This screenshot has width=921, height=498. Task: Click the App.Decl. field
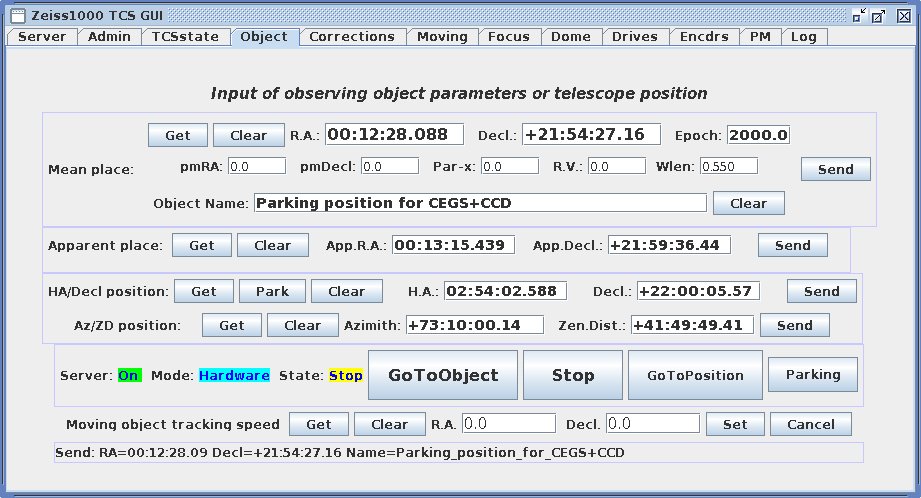[x=669, y=245]
